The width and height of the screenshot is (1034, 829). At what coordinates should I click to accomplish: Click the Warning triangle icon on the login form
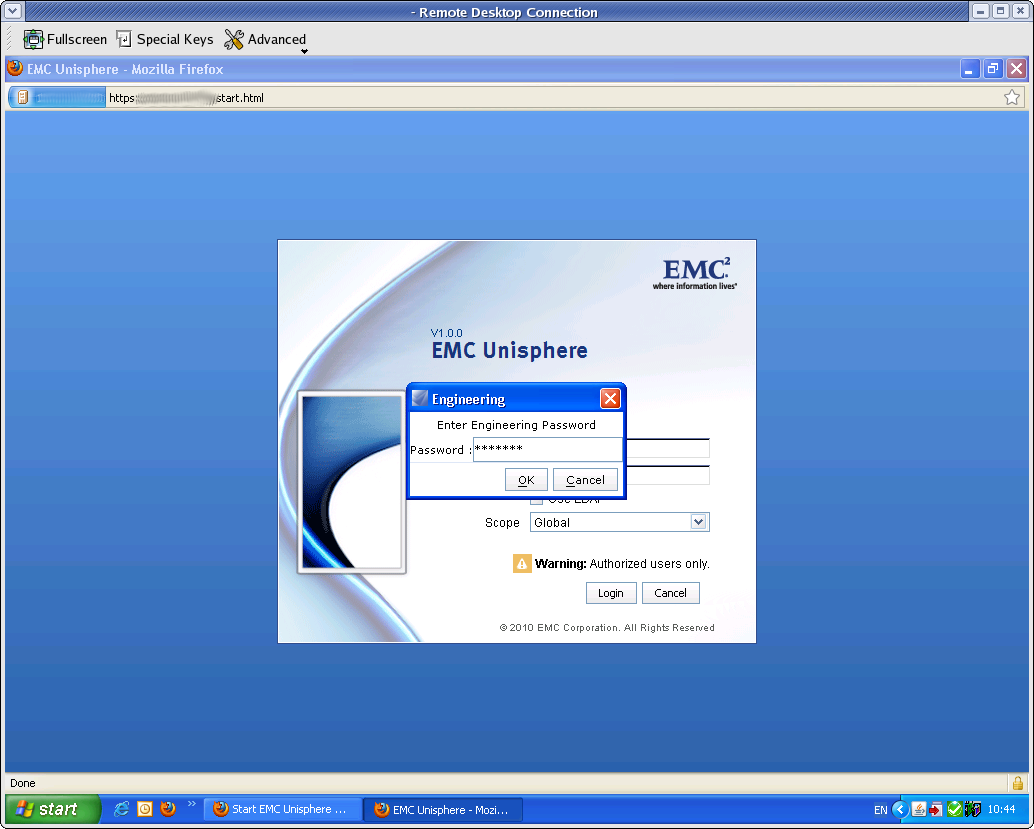pyautogui.click(x=520, y=563)
